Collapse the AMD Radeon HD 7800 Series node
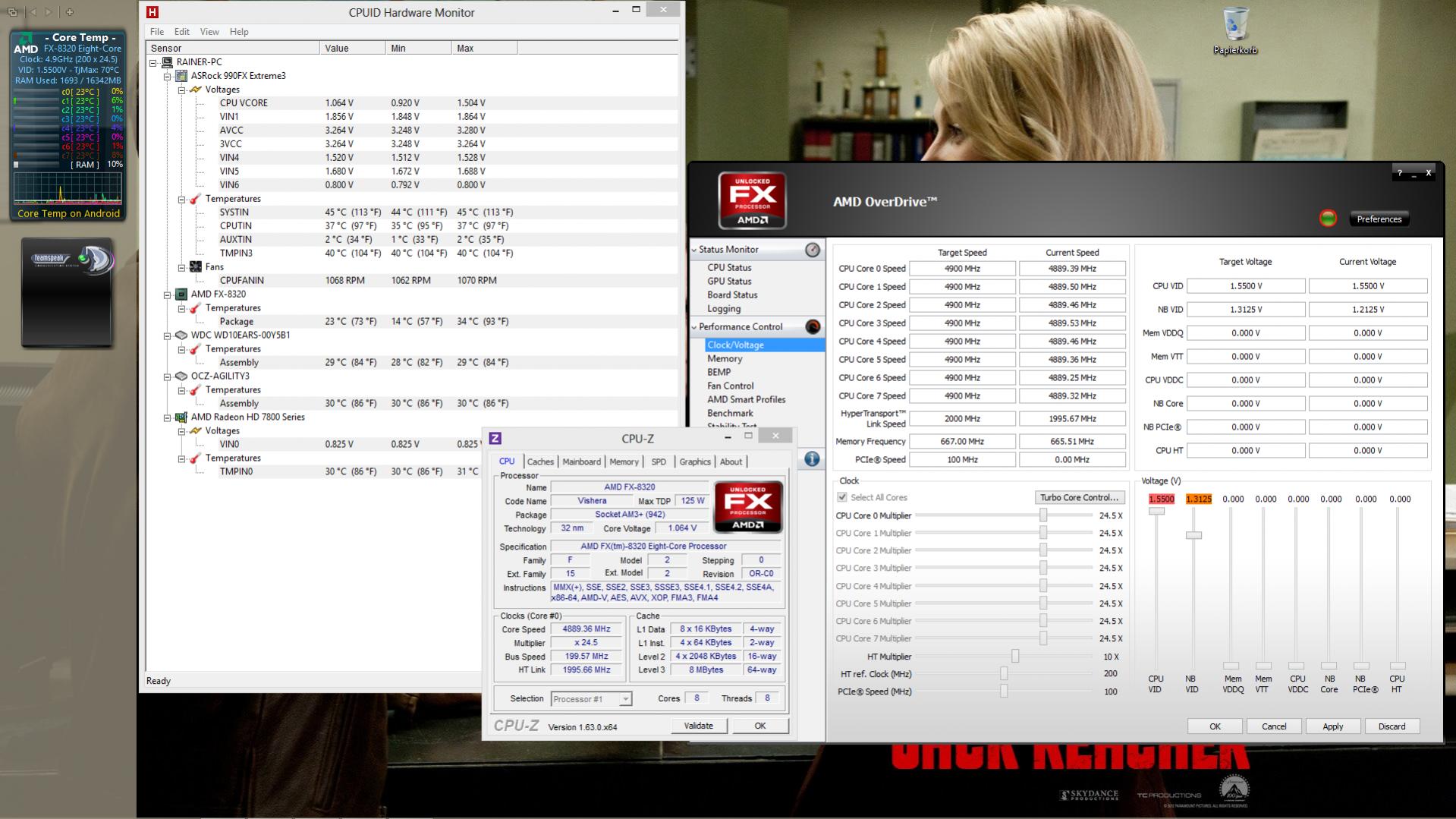This screenshot has height=819, width=1456. tap(168, 417)
